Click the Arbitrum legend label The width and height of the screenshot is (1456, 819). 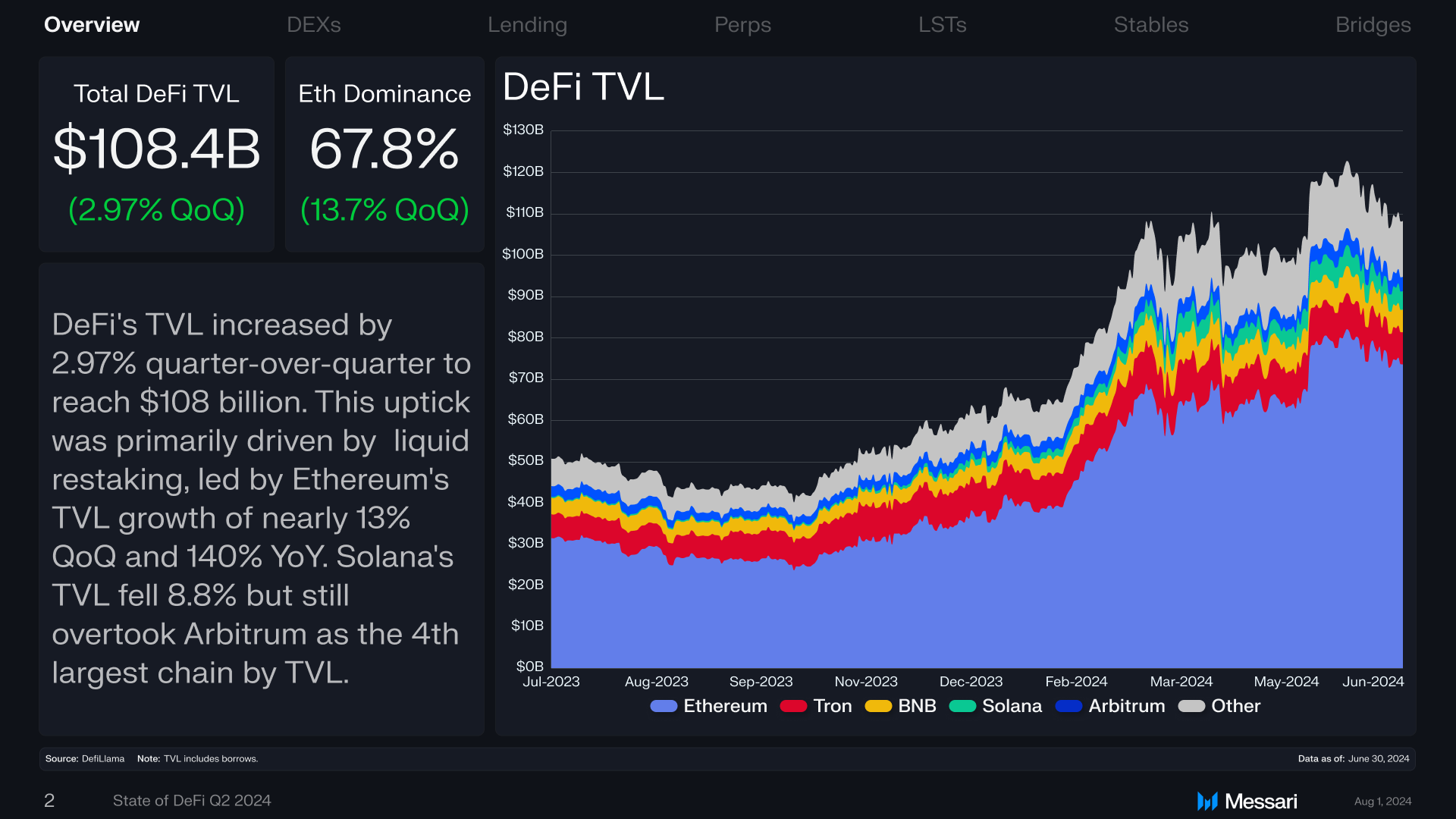(x=1127, y=706)
